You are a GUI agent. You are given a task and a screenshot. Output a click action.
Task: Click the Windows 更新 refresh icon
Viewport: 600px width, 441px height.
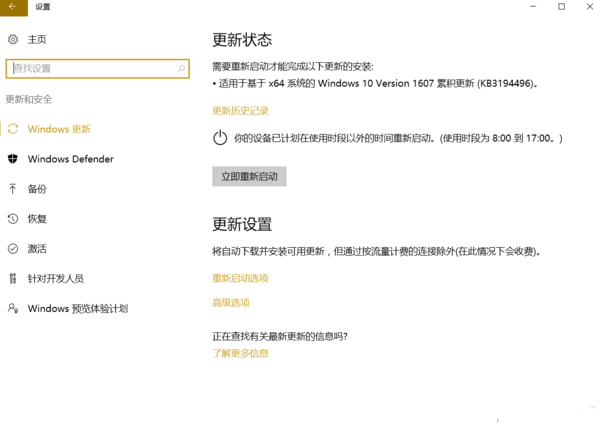[x=13, y=129]
